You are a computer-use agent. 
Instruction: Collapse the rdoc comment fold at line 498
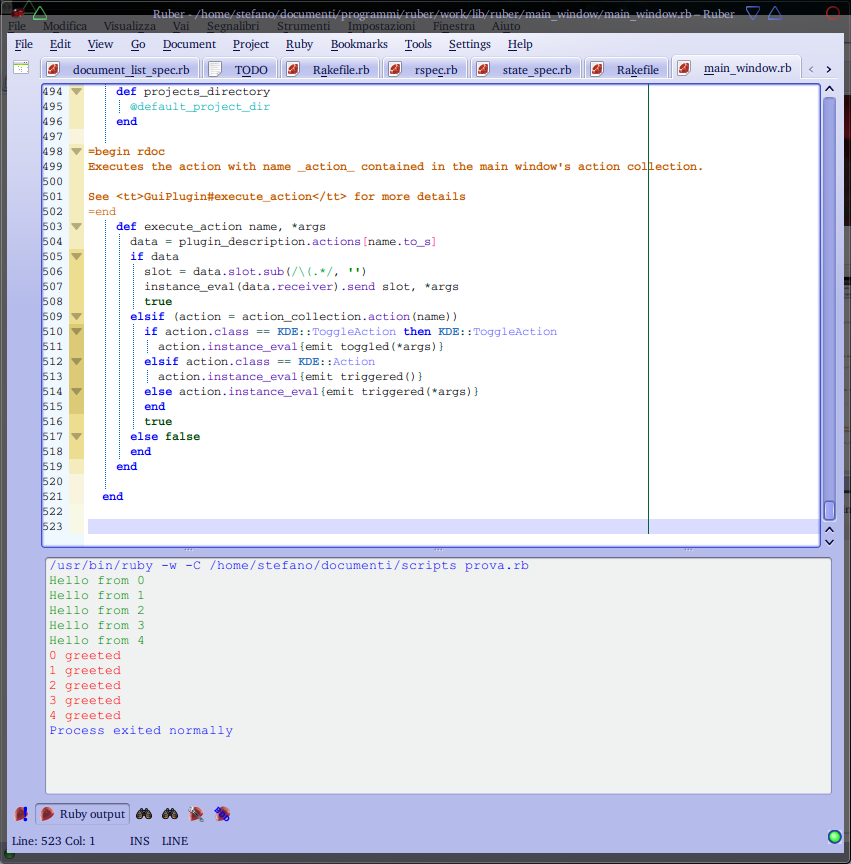(77, 152)
